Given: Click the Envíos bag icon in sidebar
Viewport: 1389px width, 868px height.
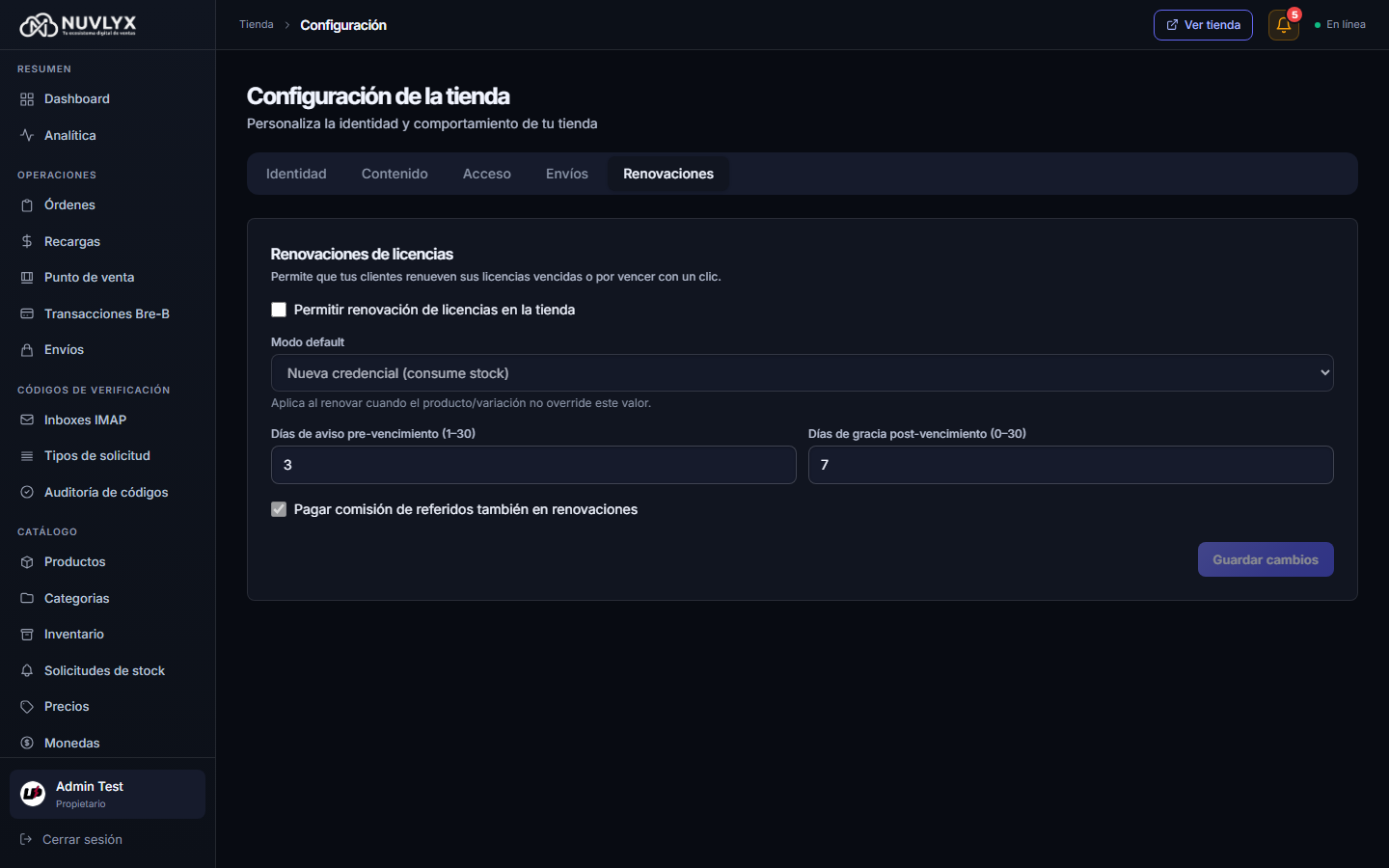Looking at the screenshot, I should coord(27,350).
